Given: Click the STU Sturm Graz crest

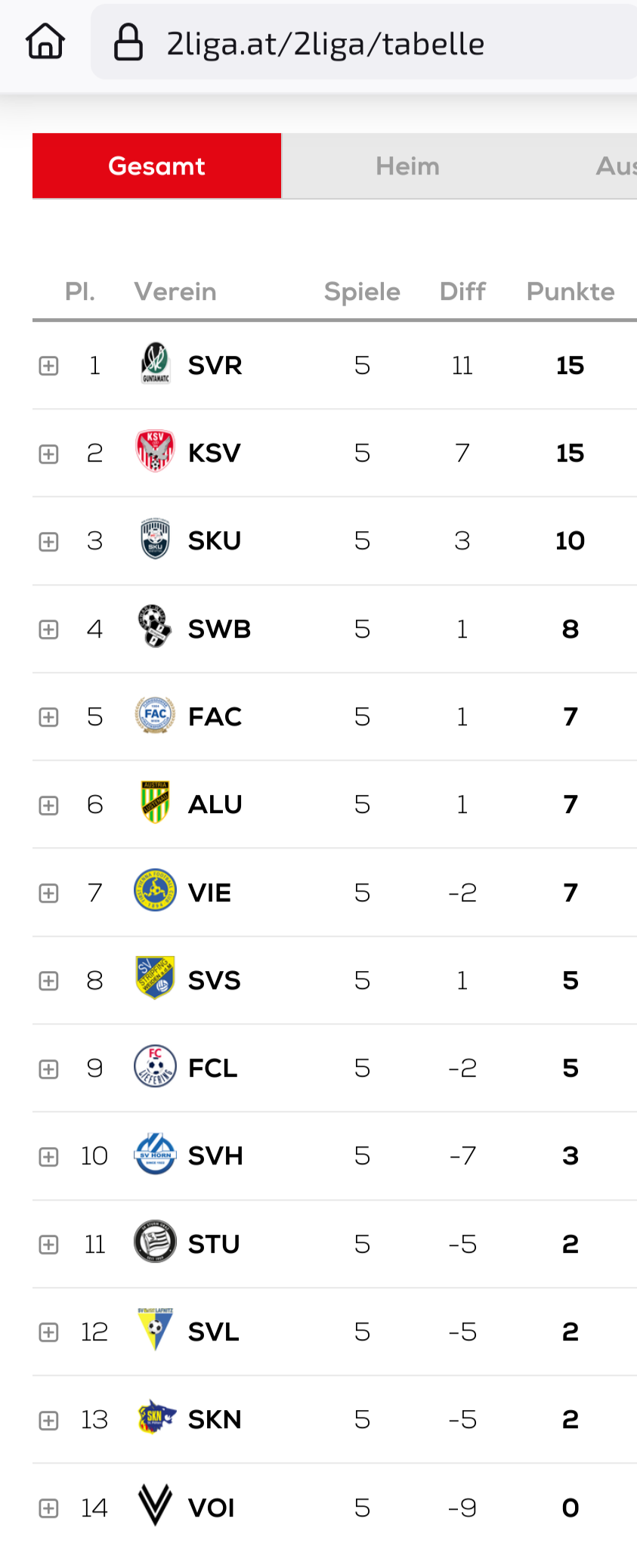Looking at the screenshot, I should 155,1242.
